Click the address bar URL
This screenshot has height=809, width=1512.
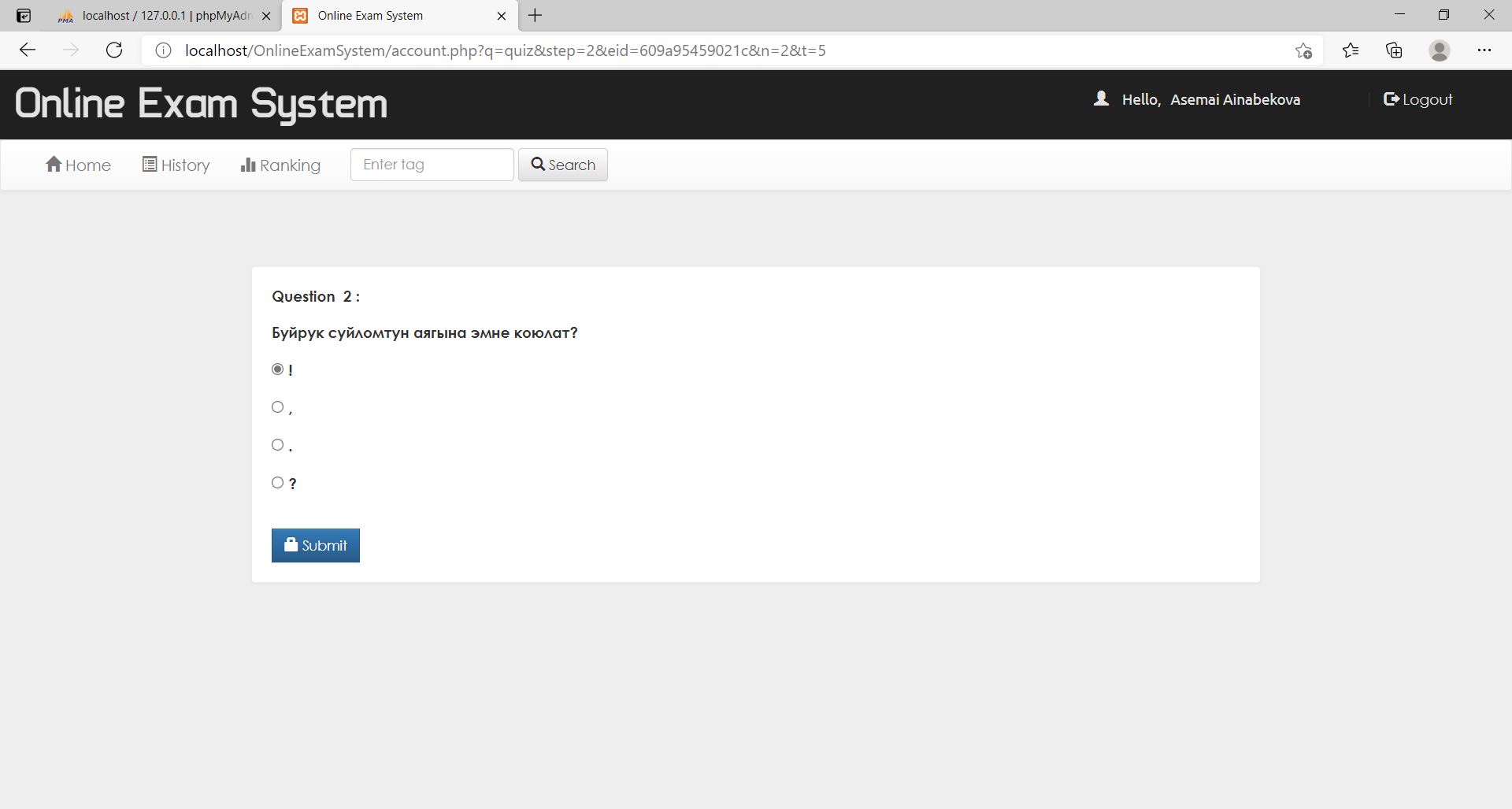pos(506,50)
